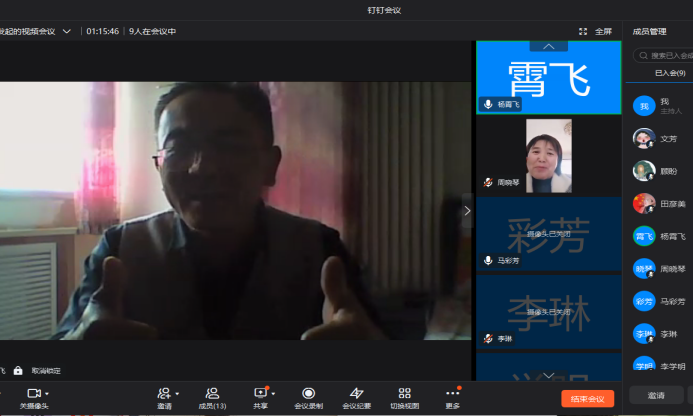Select 杨霄飞 video tile
This screenshot has width=694, height=416.
[x=548, y=78]
